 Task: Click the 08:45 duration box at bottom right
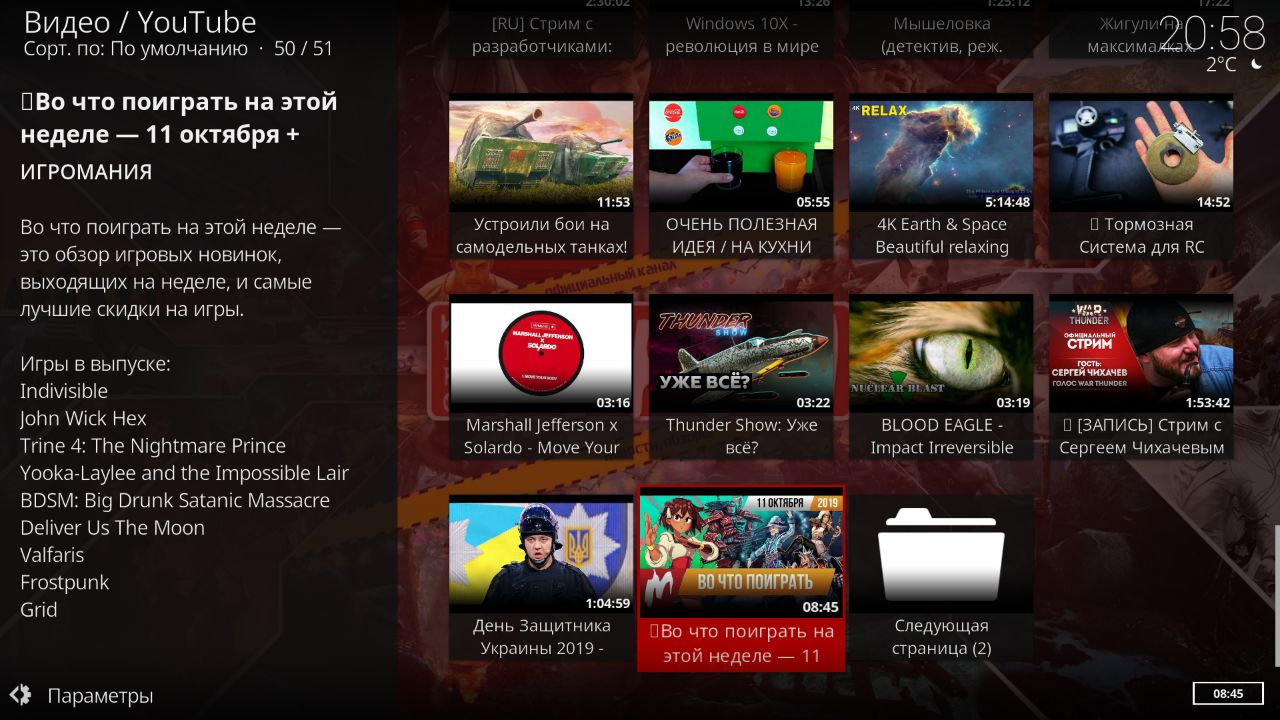tap(1228, 693)
